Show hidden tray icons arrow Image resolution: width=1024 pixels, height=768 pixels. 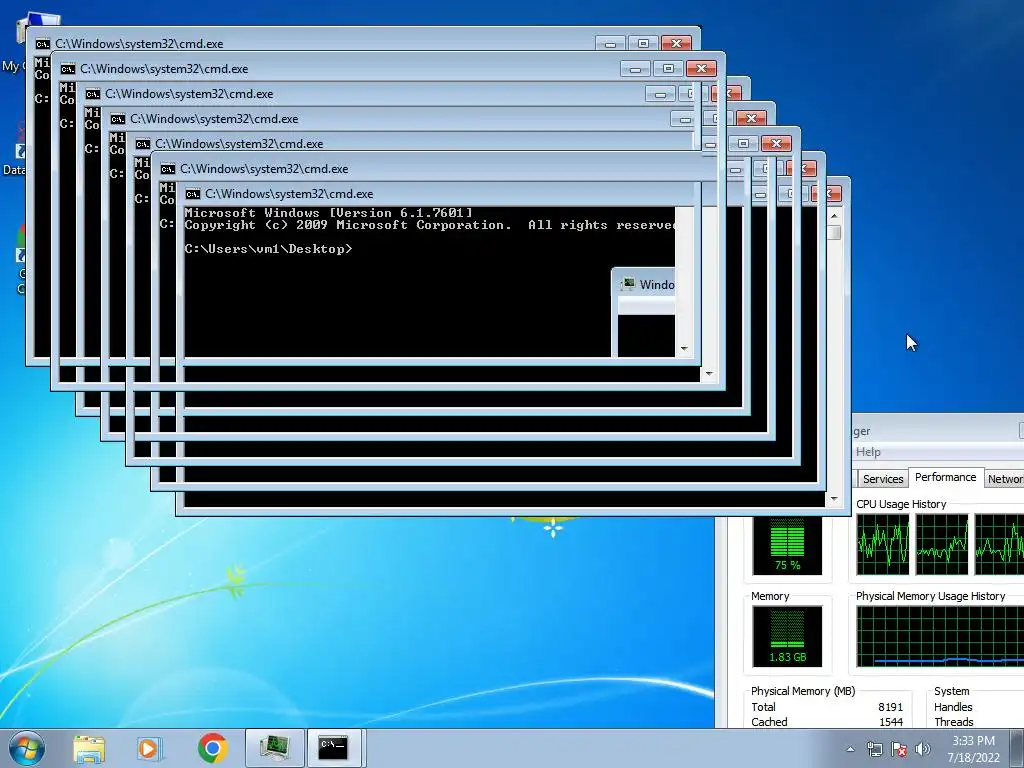(x=850, y=749)
